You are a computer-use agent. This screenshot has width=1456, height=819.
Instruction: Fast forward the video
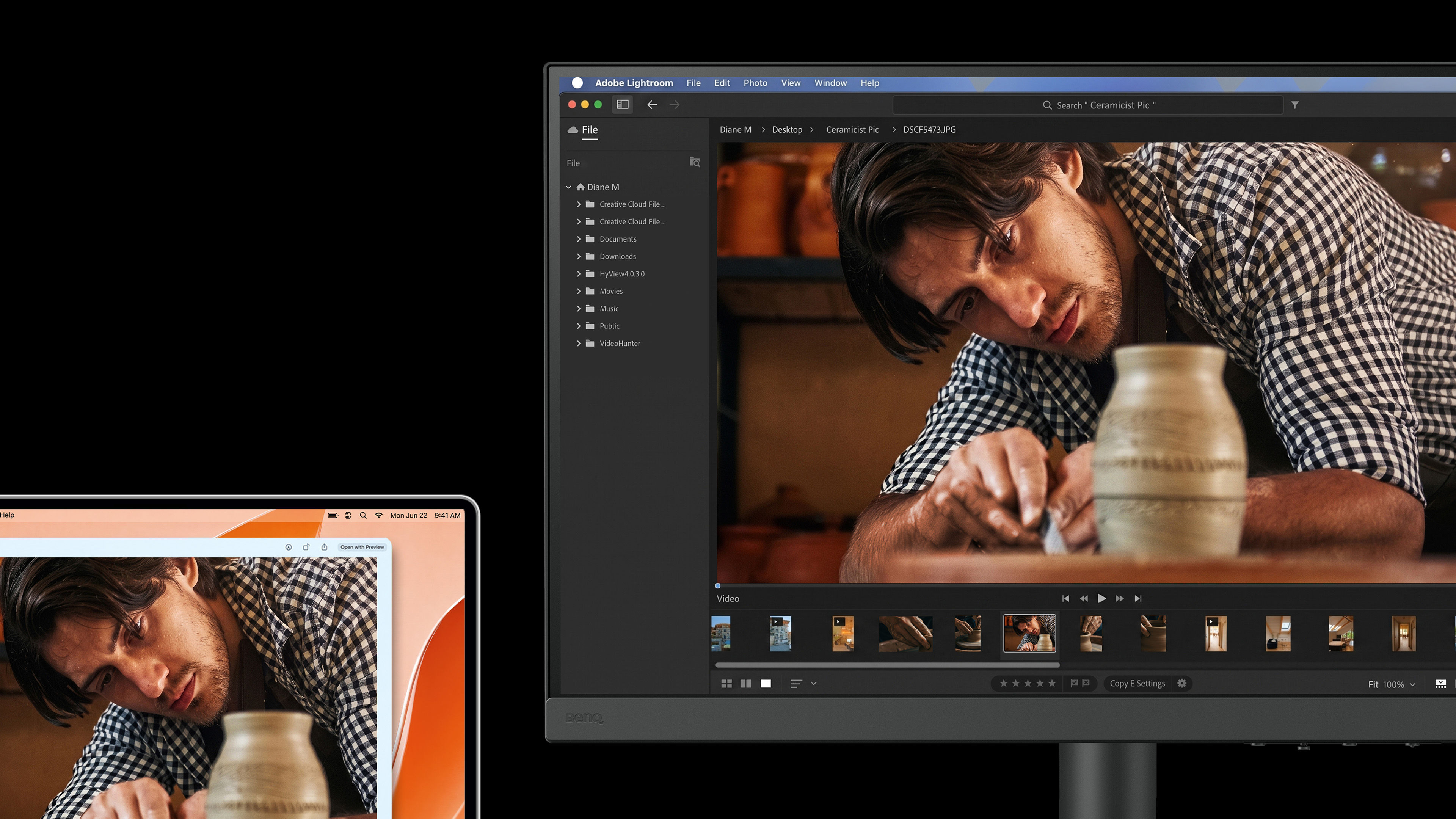tap(1120, 599)
